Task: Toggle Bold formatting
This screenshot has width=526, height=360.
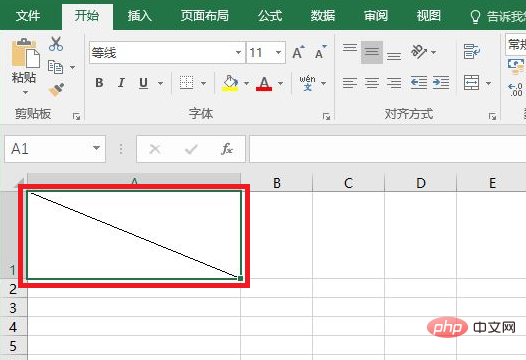Action: (x=99, y=83)
